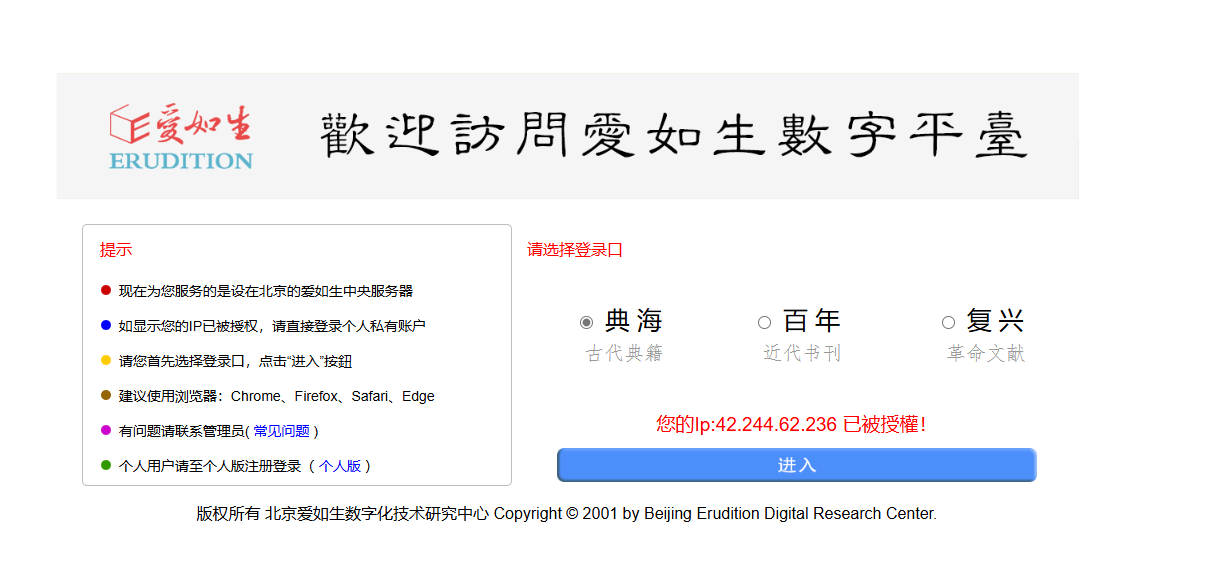The width and height of the screenshot is (1211, 583).
Task: Click the 现在为您服务的是设在北京的爱如生中央服务器 line
Action: (266, 291)
